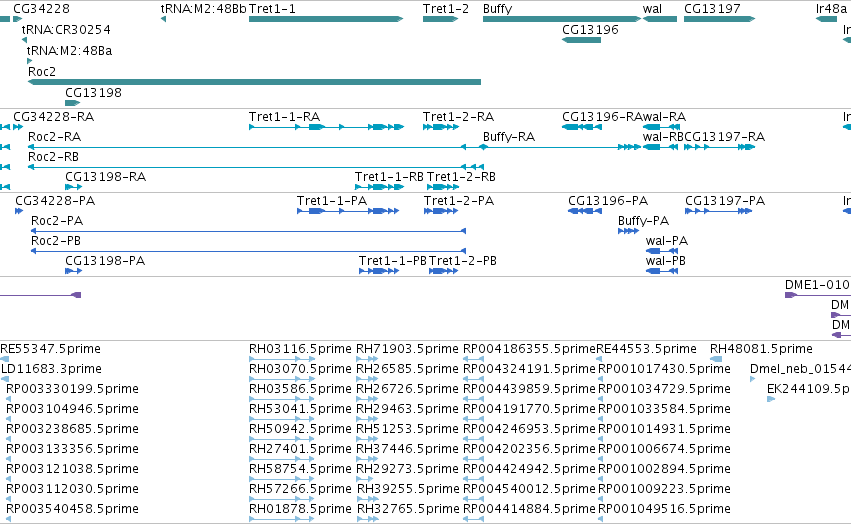Screen dimensions: 851x524
Task: Select the Roc2-RA transcript label
Action: pyautogui.click(x=54, y=137)
